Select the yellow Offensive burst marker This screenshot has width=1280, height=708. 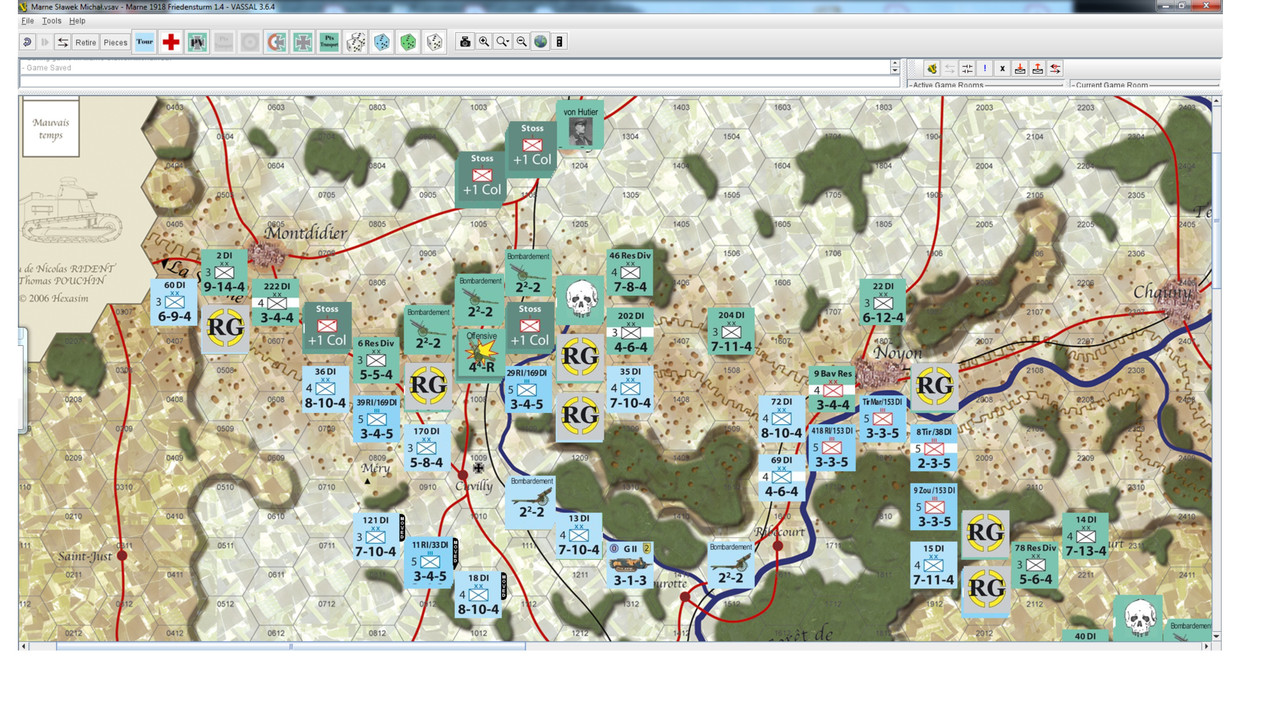point(480,354)
